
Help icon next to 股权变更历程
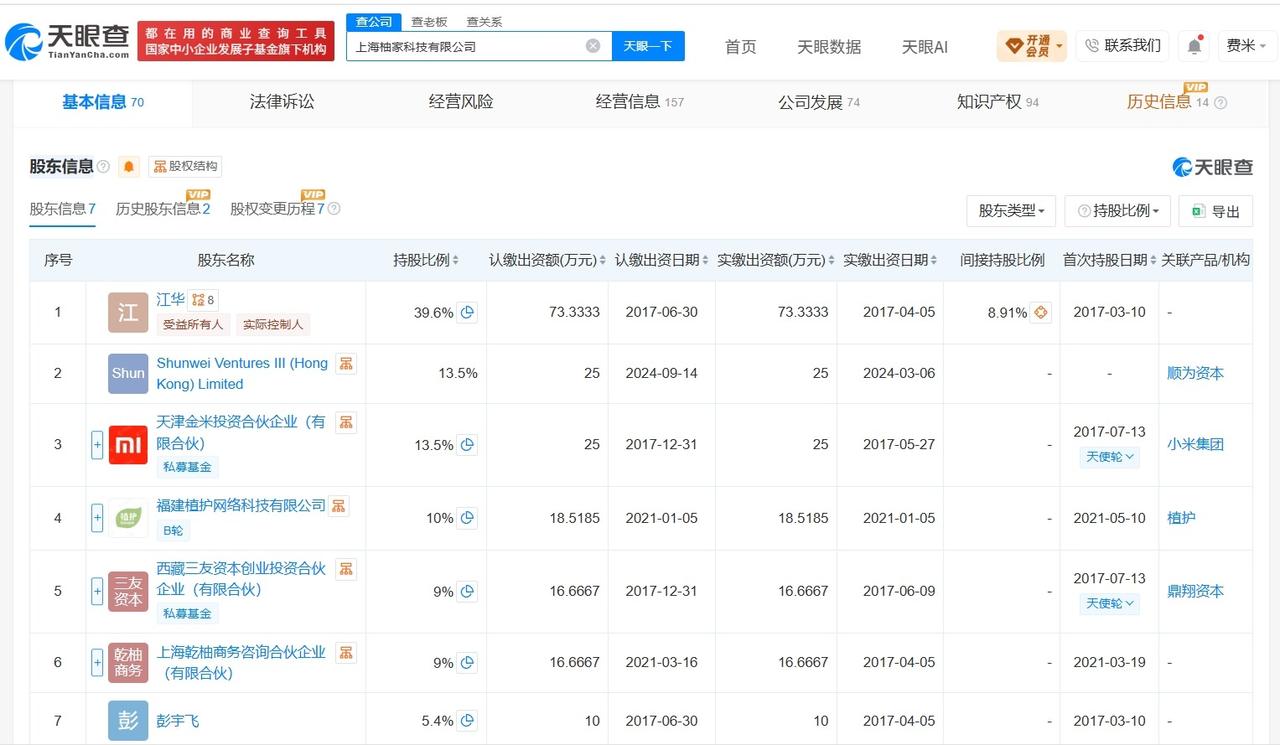click(x=334, y=209)
